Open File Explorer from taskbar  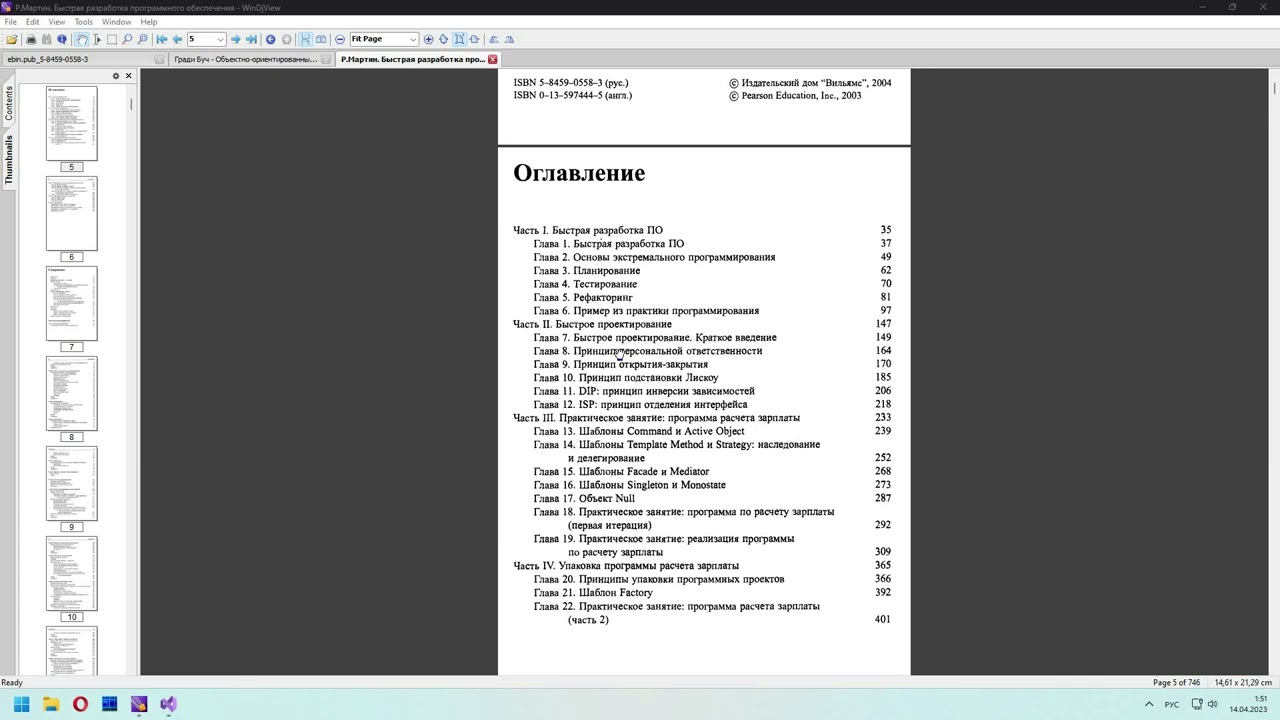(x=51, y=704)
